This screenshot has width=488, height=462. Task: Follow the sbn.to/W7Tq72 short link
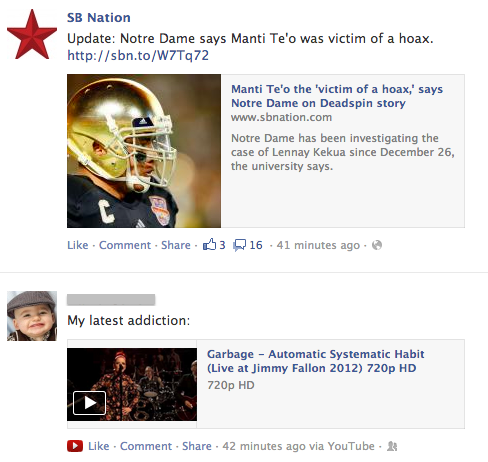(x=138, y=55)
